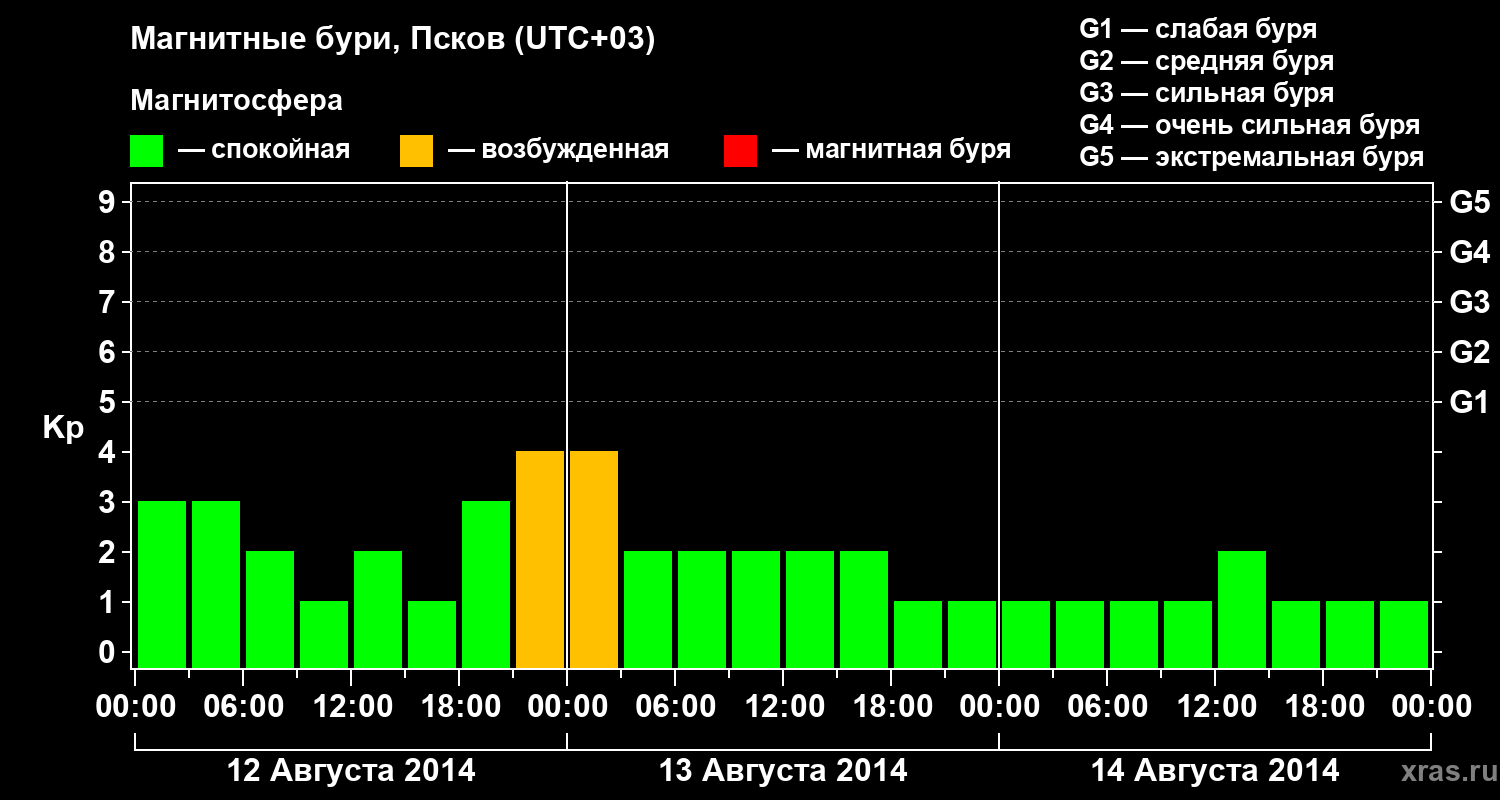
Task: Click the right-axis label 'G5'
Action: (1469, 202)
